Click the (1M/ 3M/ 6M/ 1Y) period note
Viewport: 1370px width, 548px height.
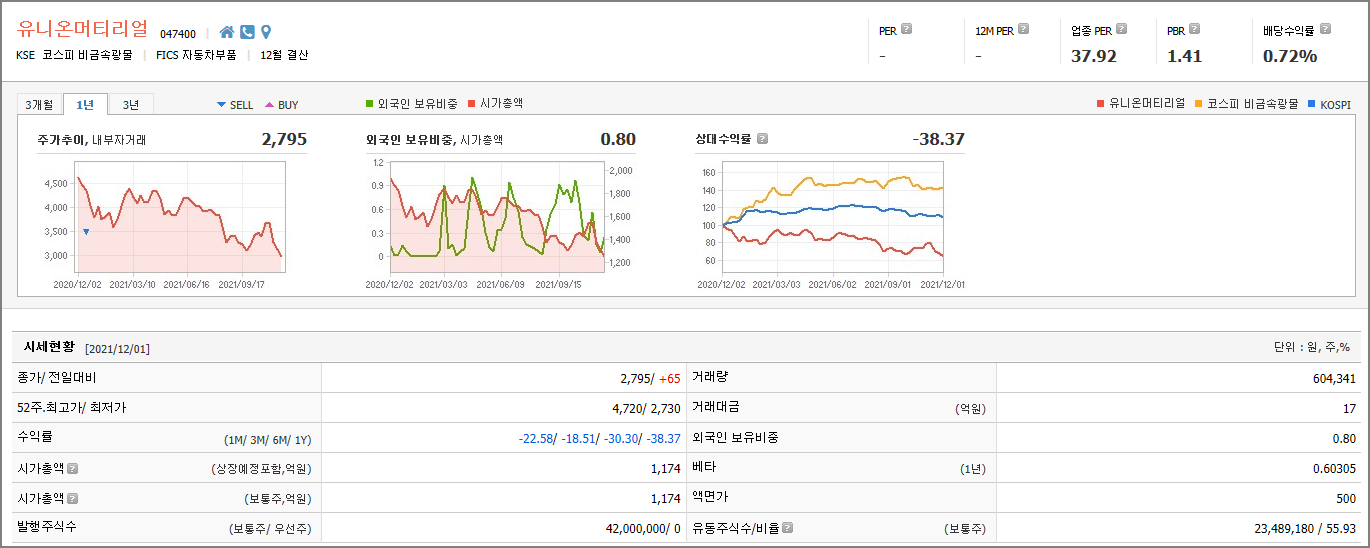267,439
